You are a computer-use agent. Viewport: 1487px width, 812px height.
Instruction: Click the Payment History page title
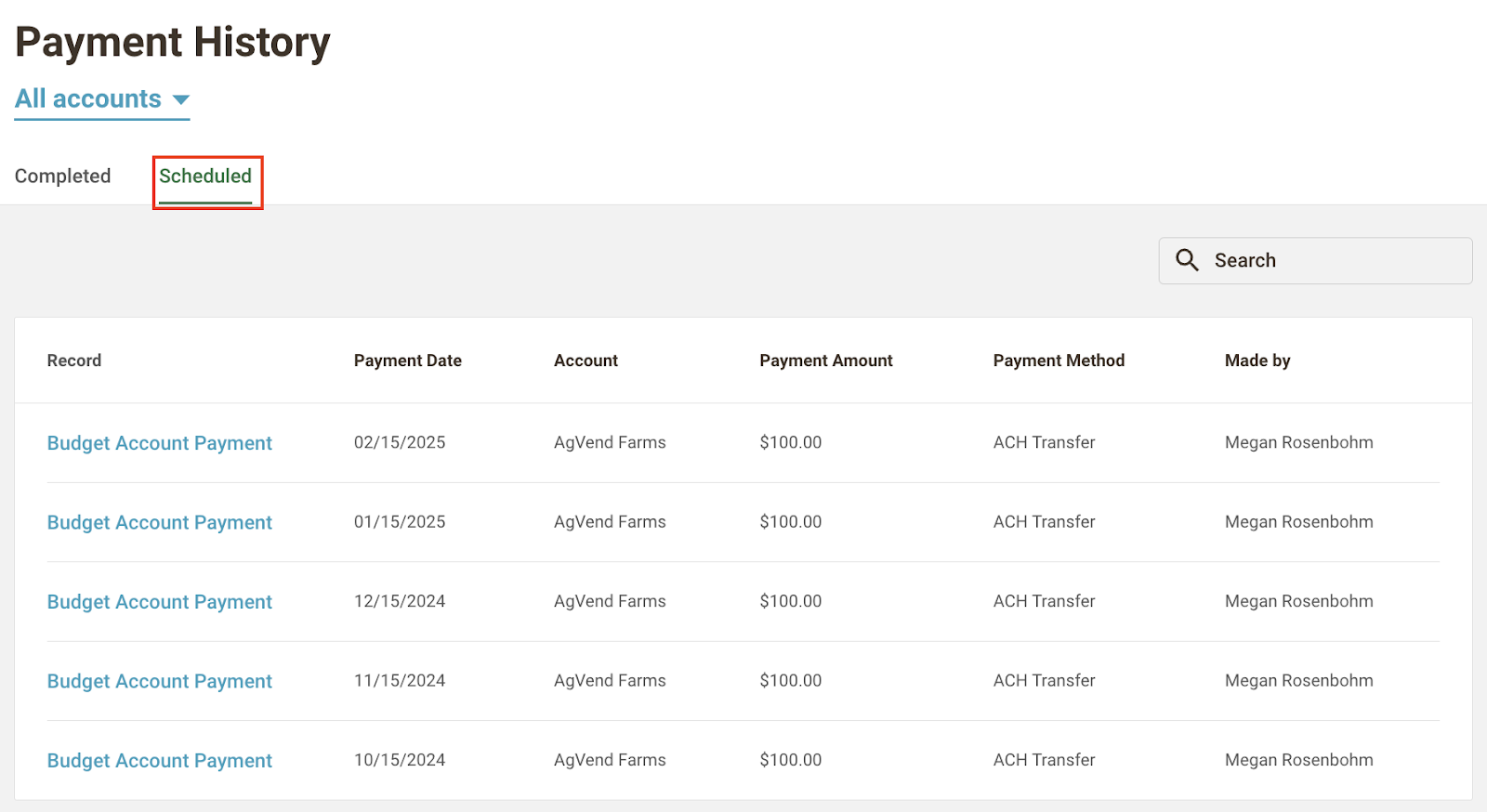pyautogui.click(x=173, y=43)
